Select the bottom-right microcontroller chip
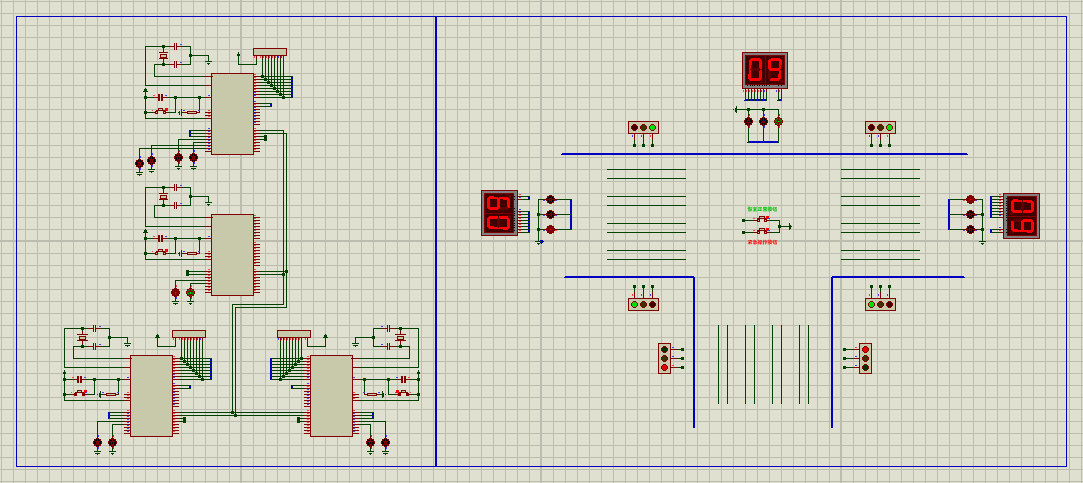Image resolution: width=1083 pixels, height=483 pixels. point(331,396)
